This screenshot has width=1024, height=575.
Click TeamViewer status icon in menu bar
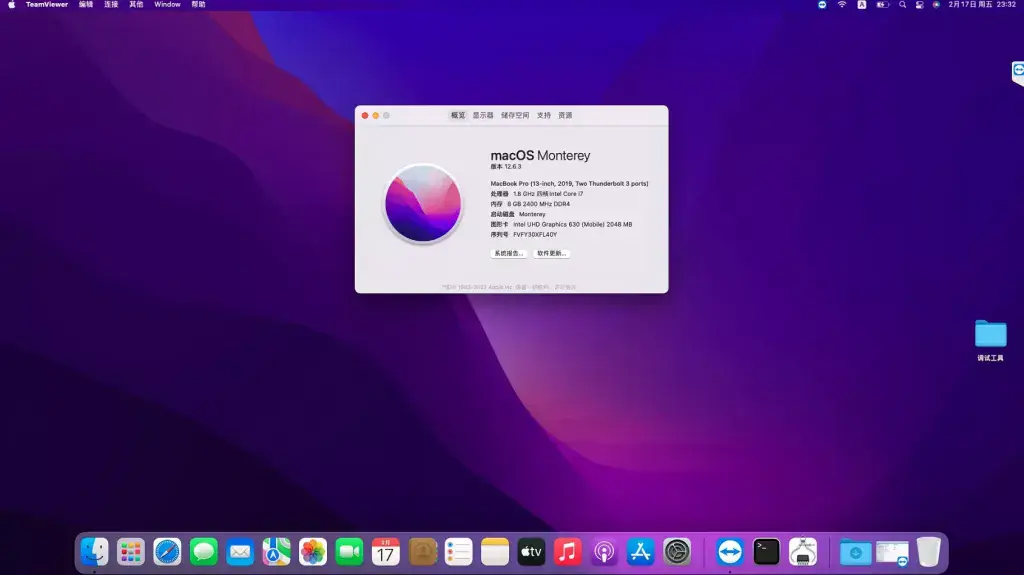pos(822,5)
